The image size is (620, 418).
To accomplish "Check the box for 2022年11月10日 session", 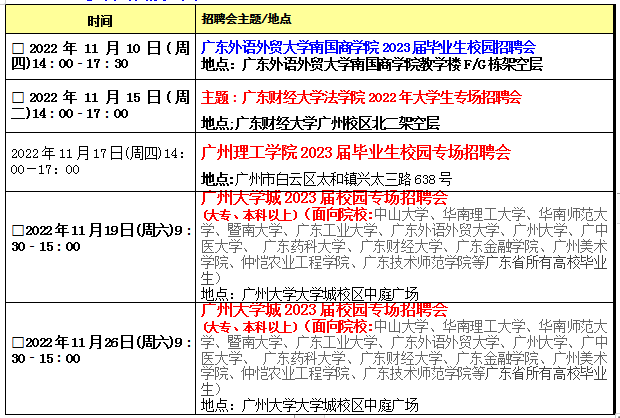I will [18, 49].
